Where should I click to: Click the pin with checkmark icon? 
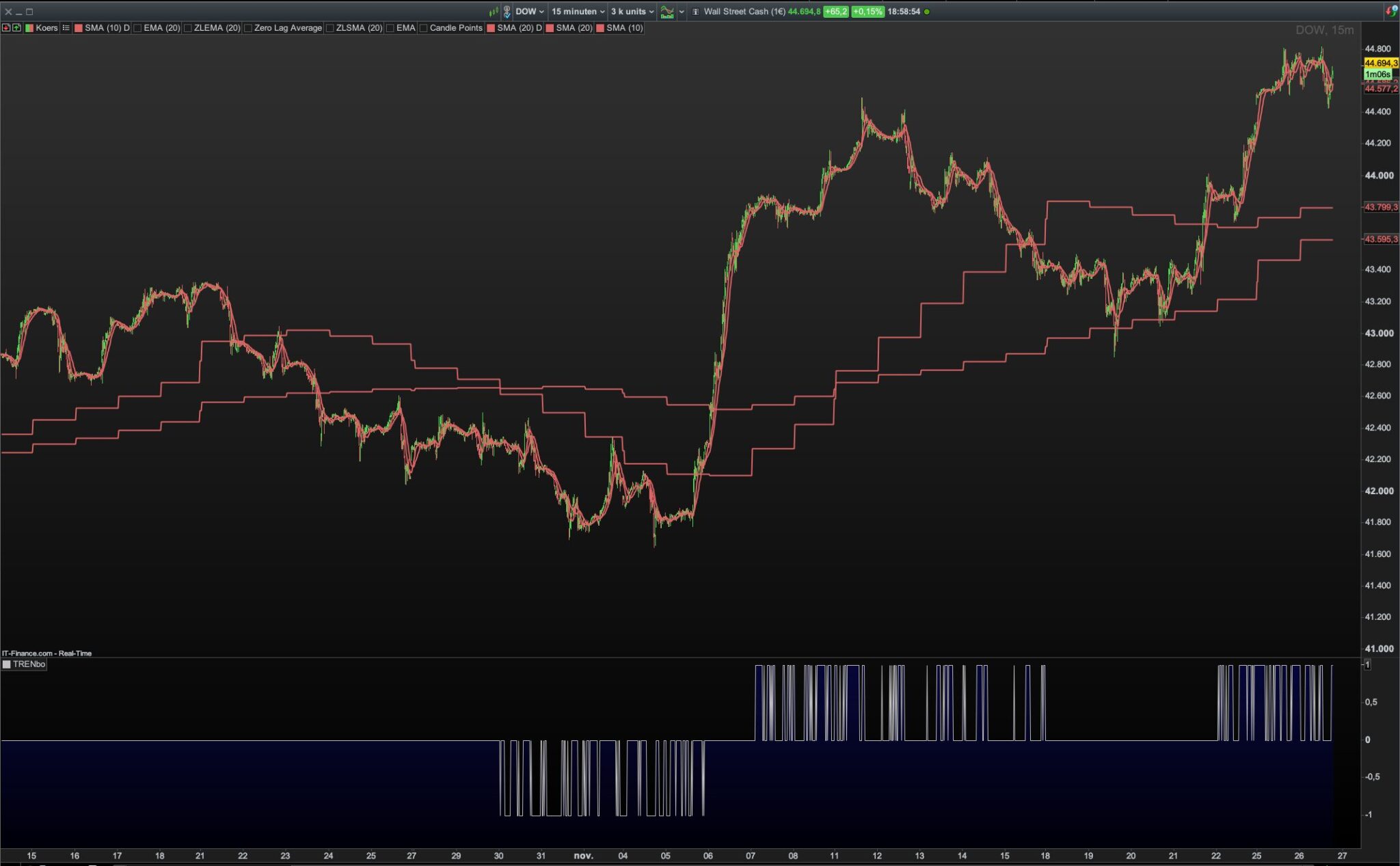(507, 12)
